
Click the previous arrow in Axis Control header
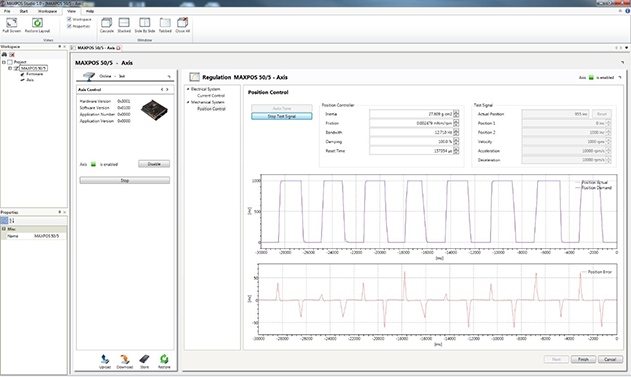162,89
